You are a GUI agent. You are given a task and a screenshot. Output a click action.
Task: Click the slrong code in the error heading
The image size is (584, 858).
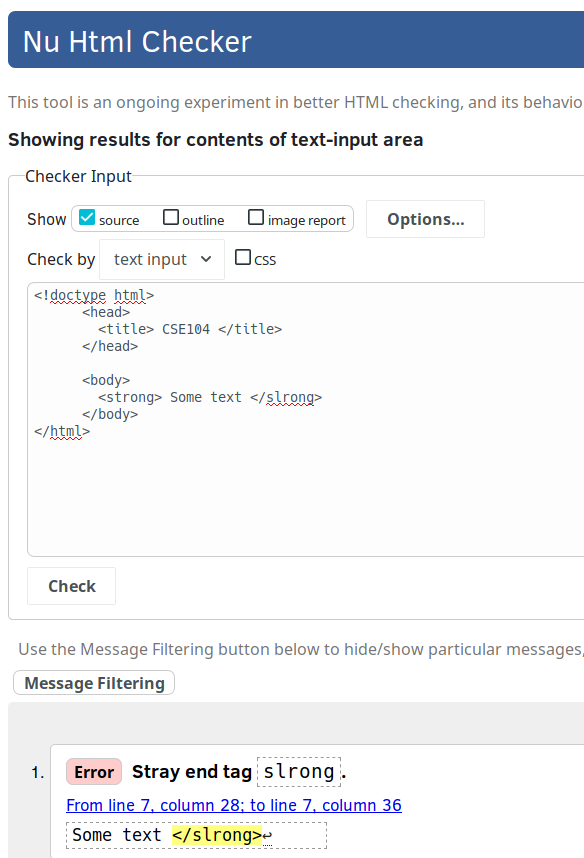(x=299, y=772)
